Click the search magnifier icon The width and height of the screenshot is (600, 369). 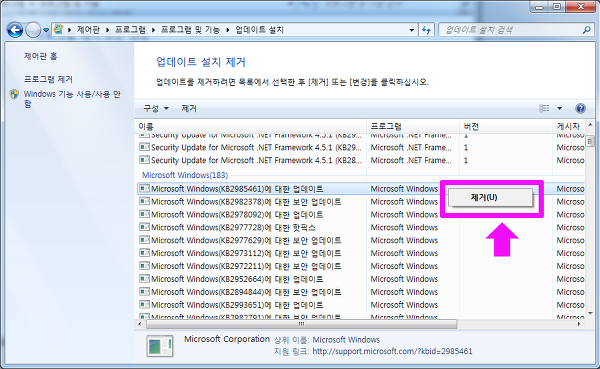(x=587, y=30)
